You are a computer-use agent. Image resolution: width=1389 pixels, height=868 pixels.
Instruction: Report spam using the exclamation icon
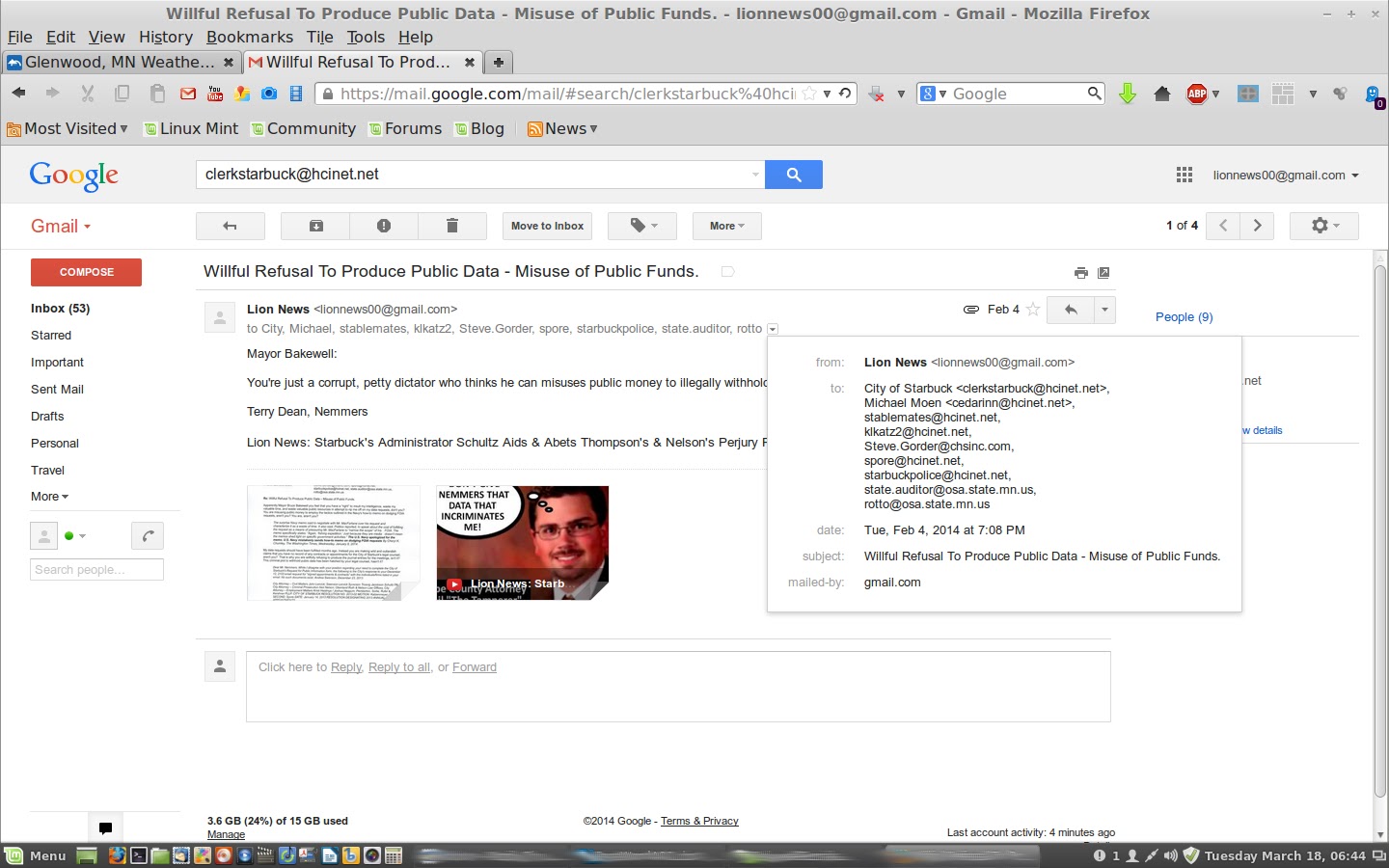(x=384, y=226)
